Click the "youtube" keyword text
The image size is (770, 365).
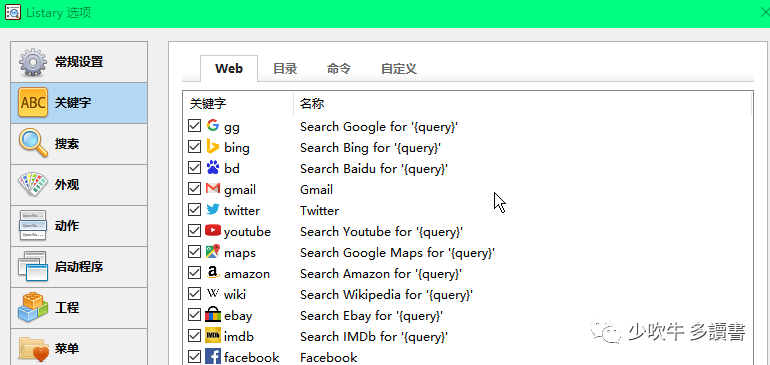(x=248, y=232)
